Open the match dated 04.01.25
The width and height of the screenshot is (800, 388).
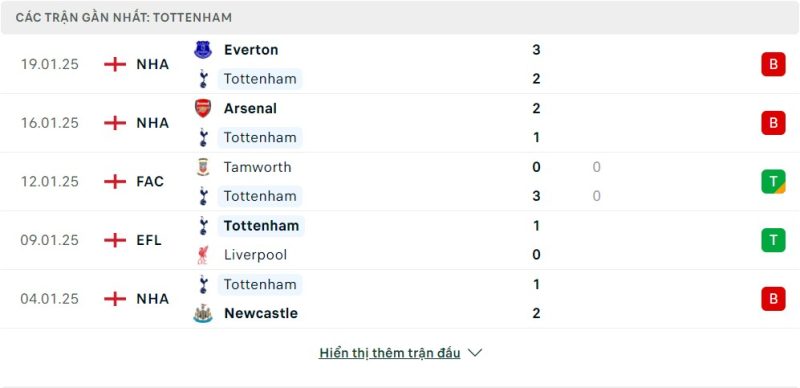50,299
